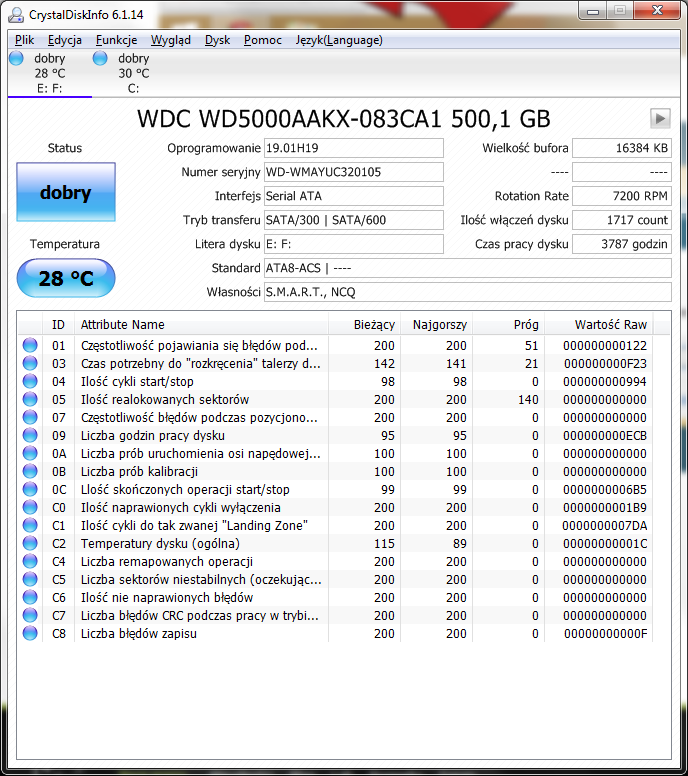Click raw value 0000000007DA
Viewport: 688px width, 776px height.
pyautogui.click(x=605, y=526)
